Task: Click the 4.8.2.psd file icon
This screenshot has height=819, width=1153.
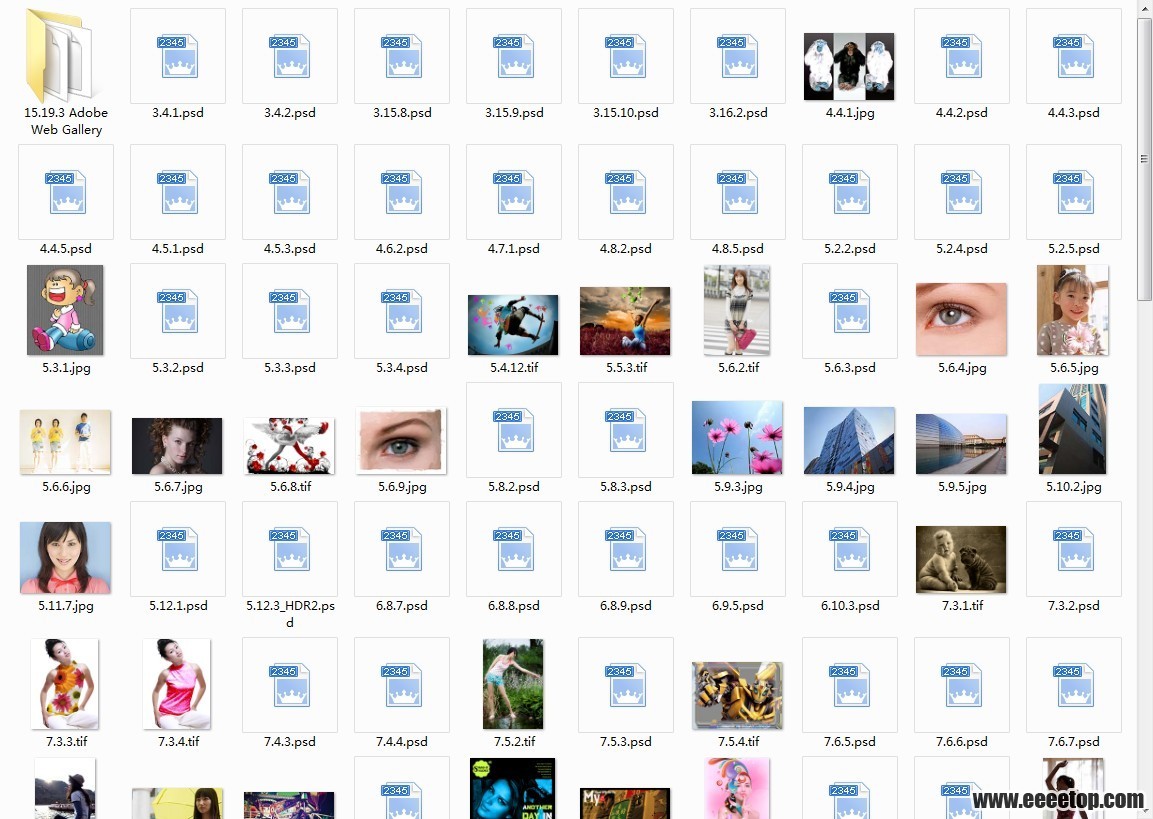Action: point(626,192)
